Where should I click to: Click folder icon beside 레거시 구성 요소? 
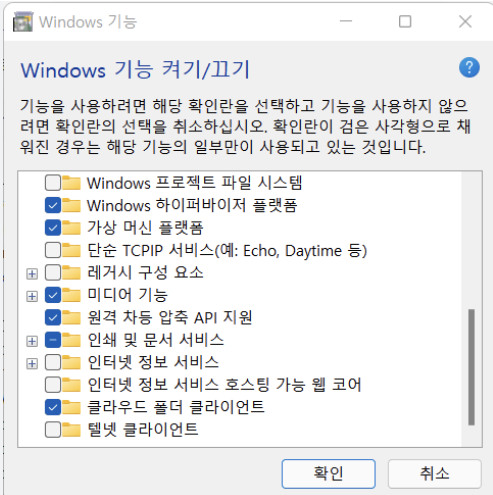pos(71,272)
